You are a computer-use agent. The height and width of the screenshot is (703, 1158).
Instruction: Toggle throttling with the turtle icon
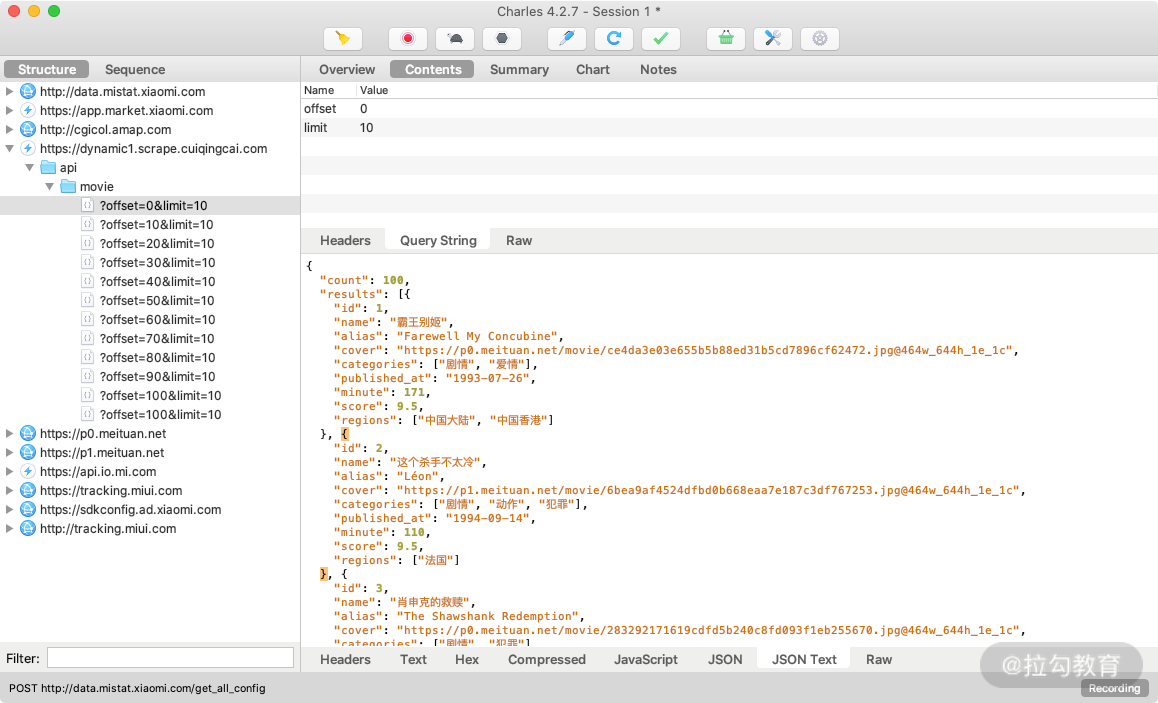455,38
